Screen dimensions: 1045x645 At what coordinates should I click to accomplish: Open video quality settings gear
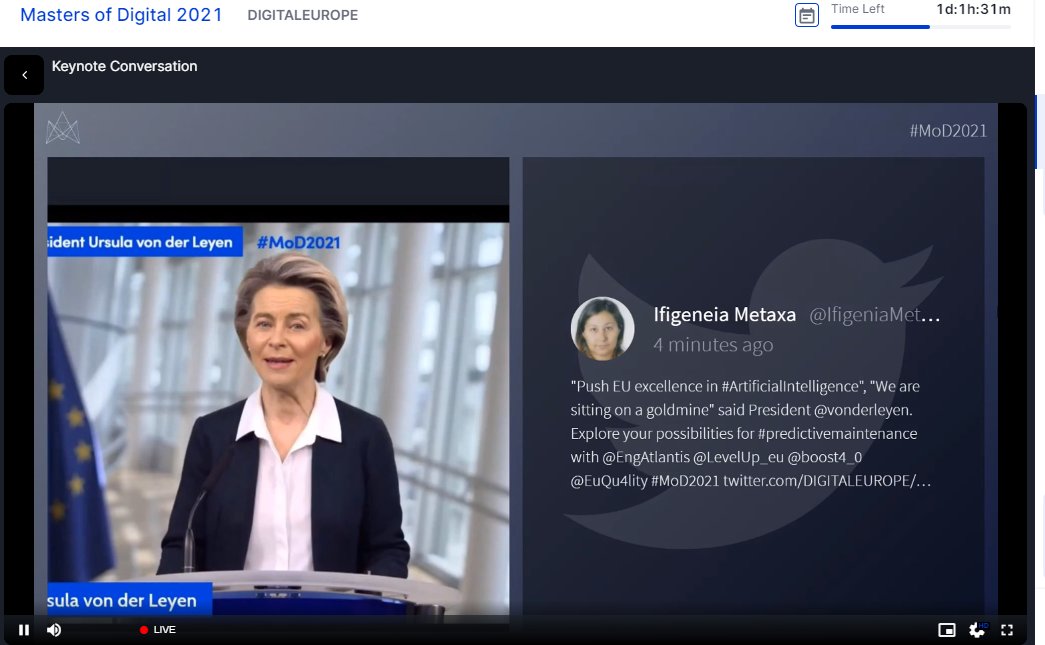click(x=978, y=630)
